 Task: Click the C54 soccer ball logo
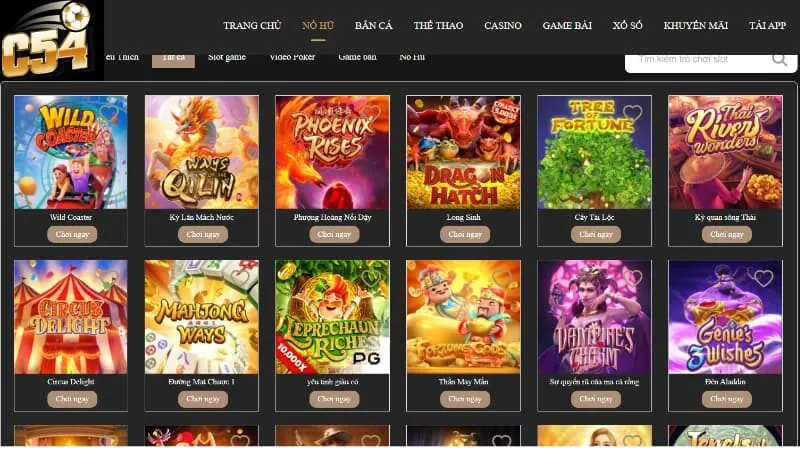50,40
